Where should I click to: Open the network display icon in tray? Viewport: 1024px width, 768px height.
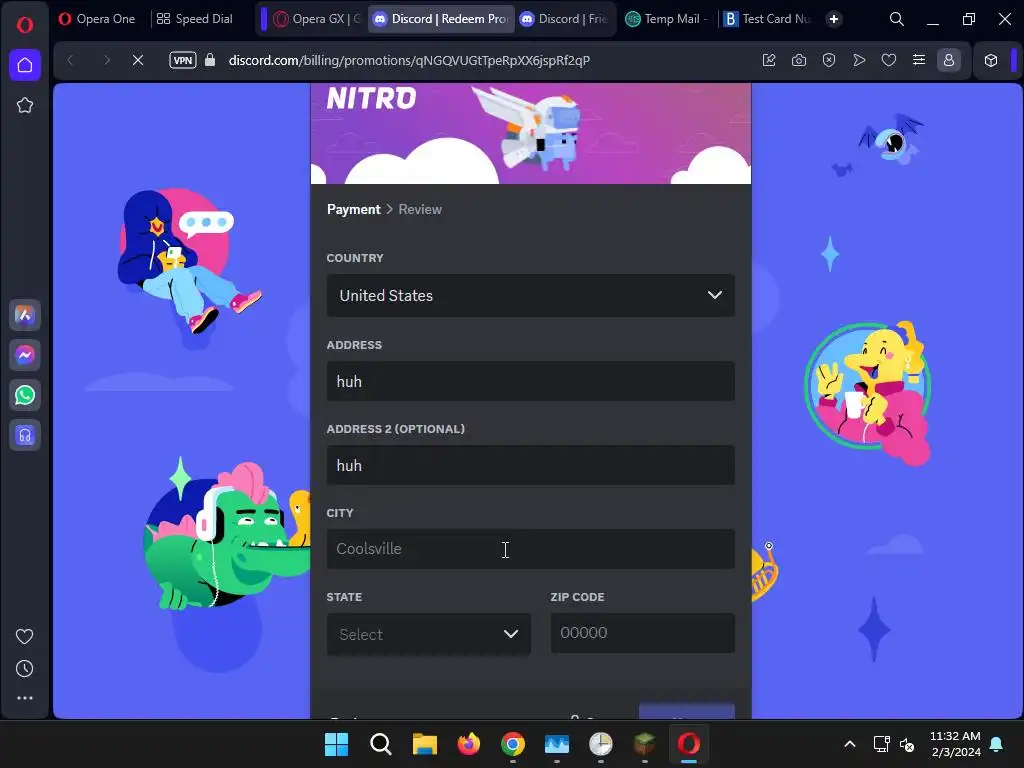click(x=882, y=744)
